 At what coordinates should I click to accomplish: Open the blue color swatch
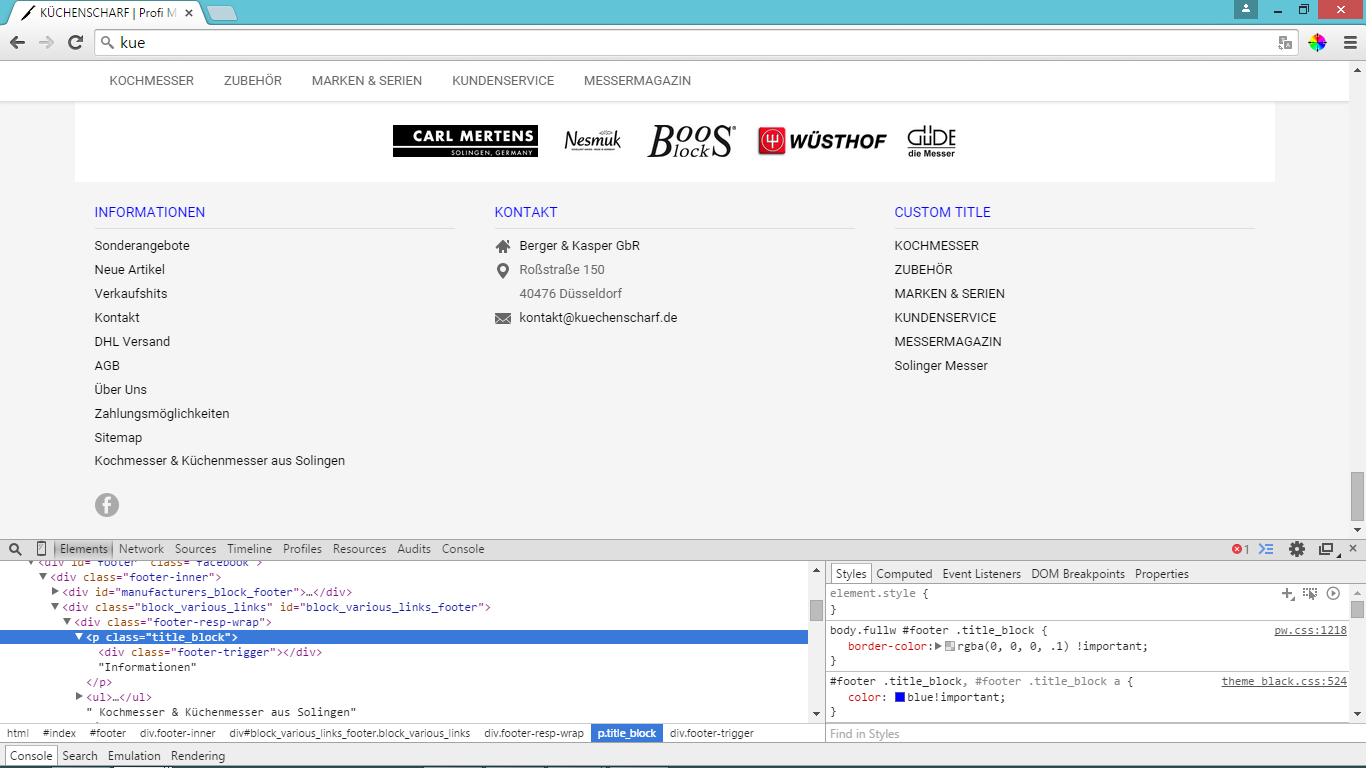coord(900,697)
